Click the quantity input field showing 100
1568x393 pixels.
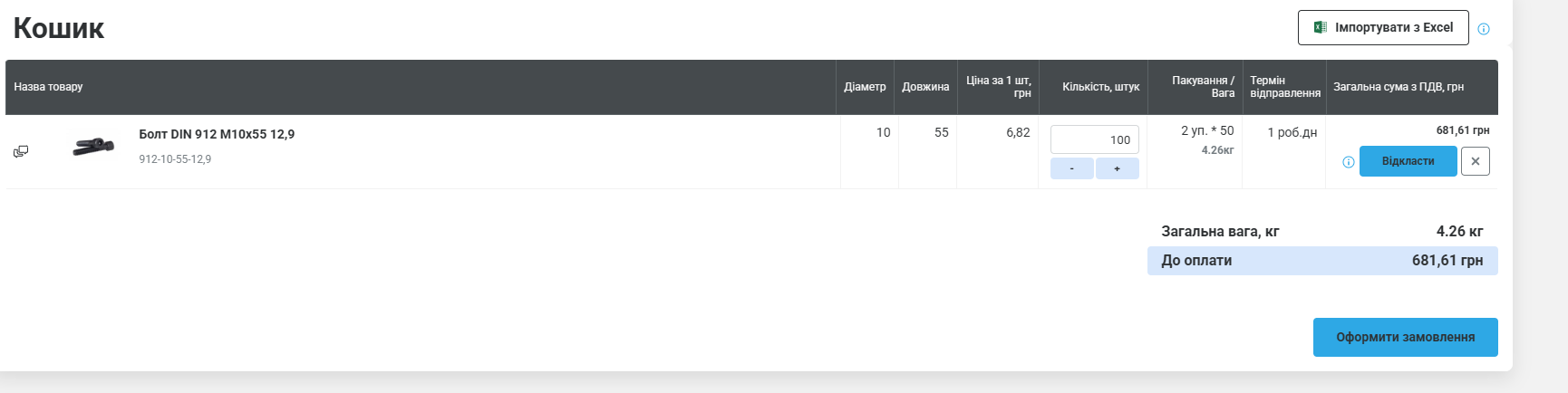[1095, 139]
